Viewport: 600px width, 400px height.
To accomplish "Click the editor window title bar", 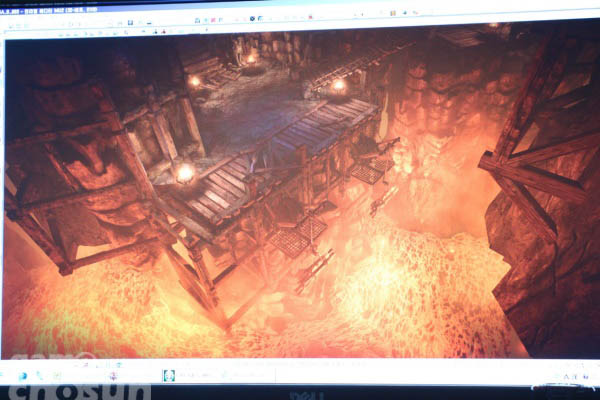I will (300, 5).
